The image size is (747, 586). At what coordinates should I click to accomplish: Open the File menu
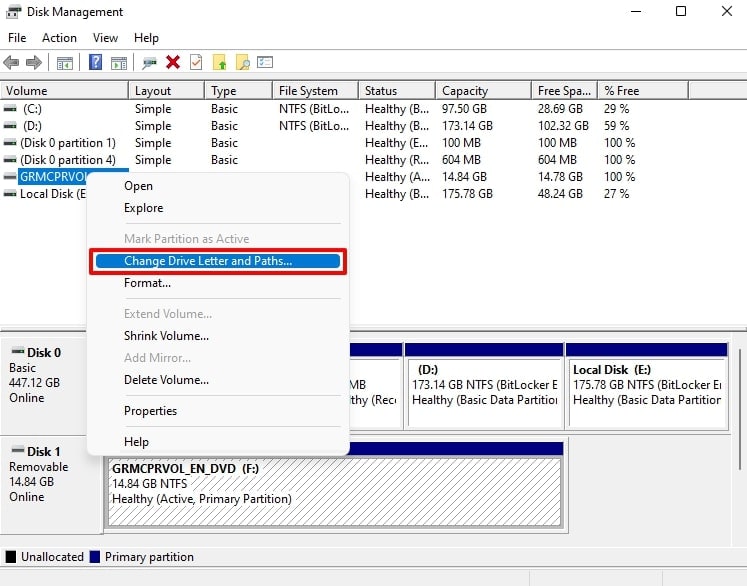[17, 38]
